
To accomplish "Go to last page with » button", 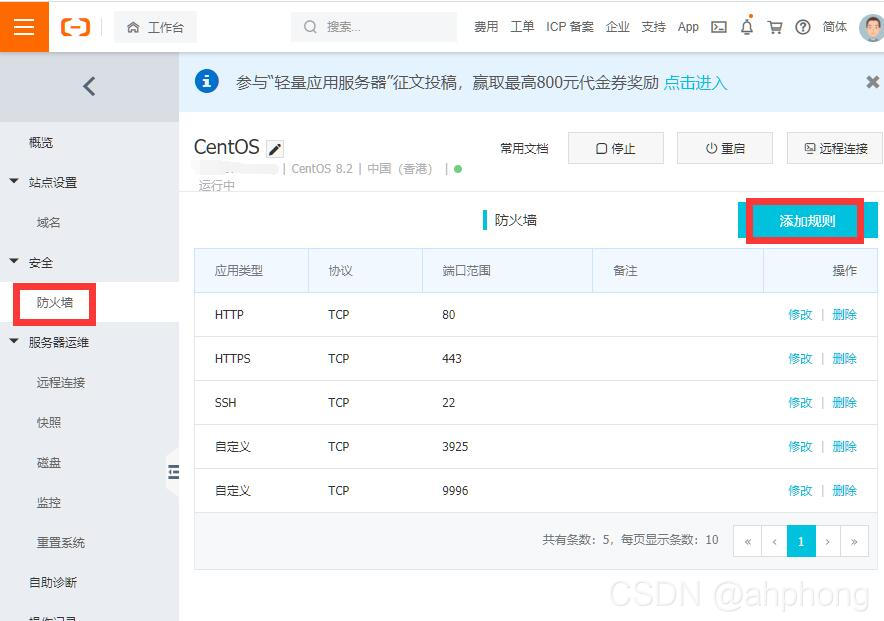I will click(854, 541).
